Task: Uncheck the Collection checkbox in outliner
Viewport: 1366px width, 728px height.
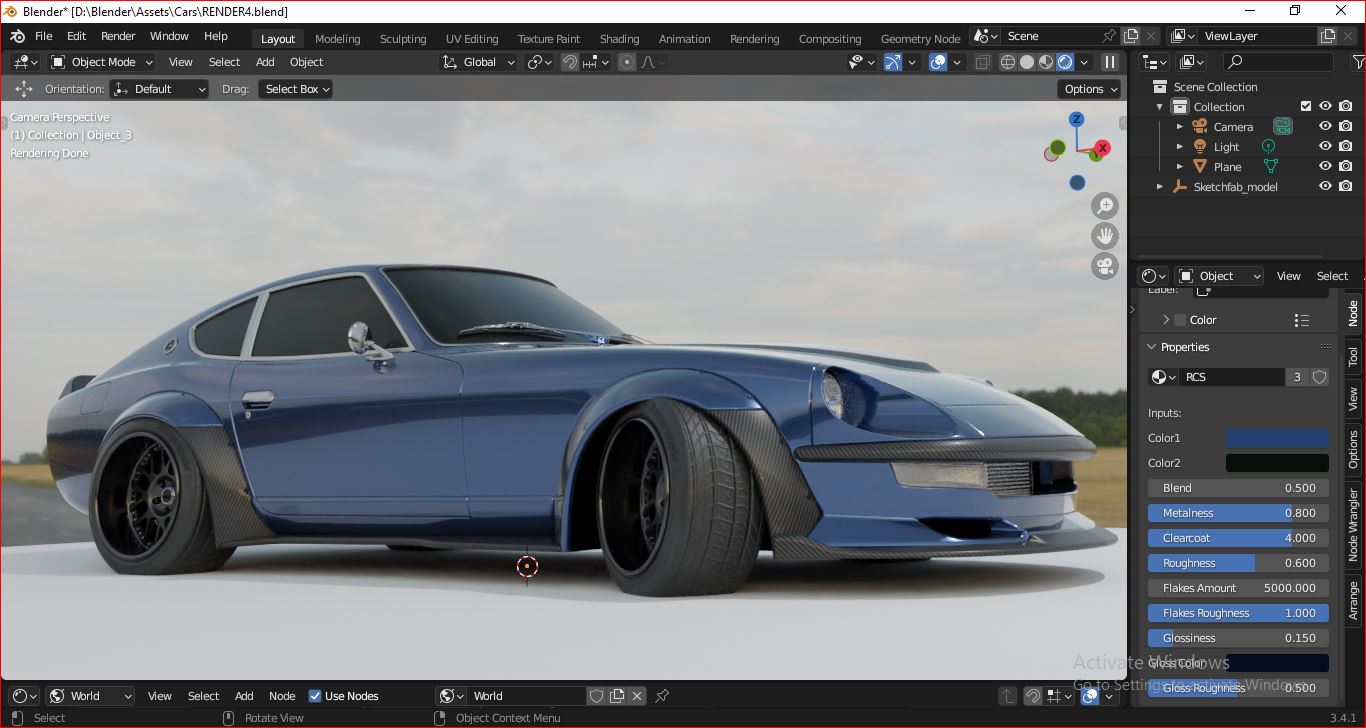Action: pos(1305,106)
